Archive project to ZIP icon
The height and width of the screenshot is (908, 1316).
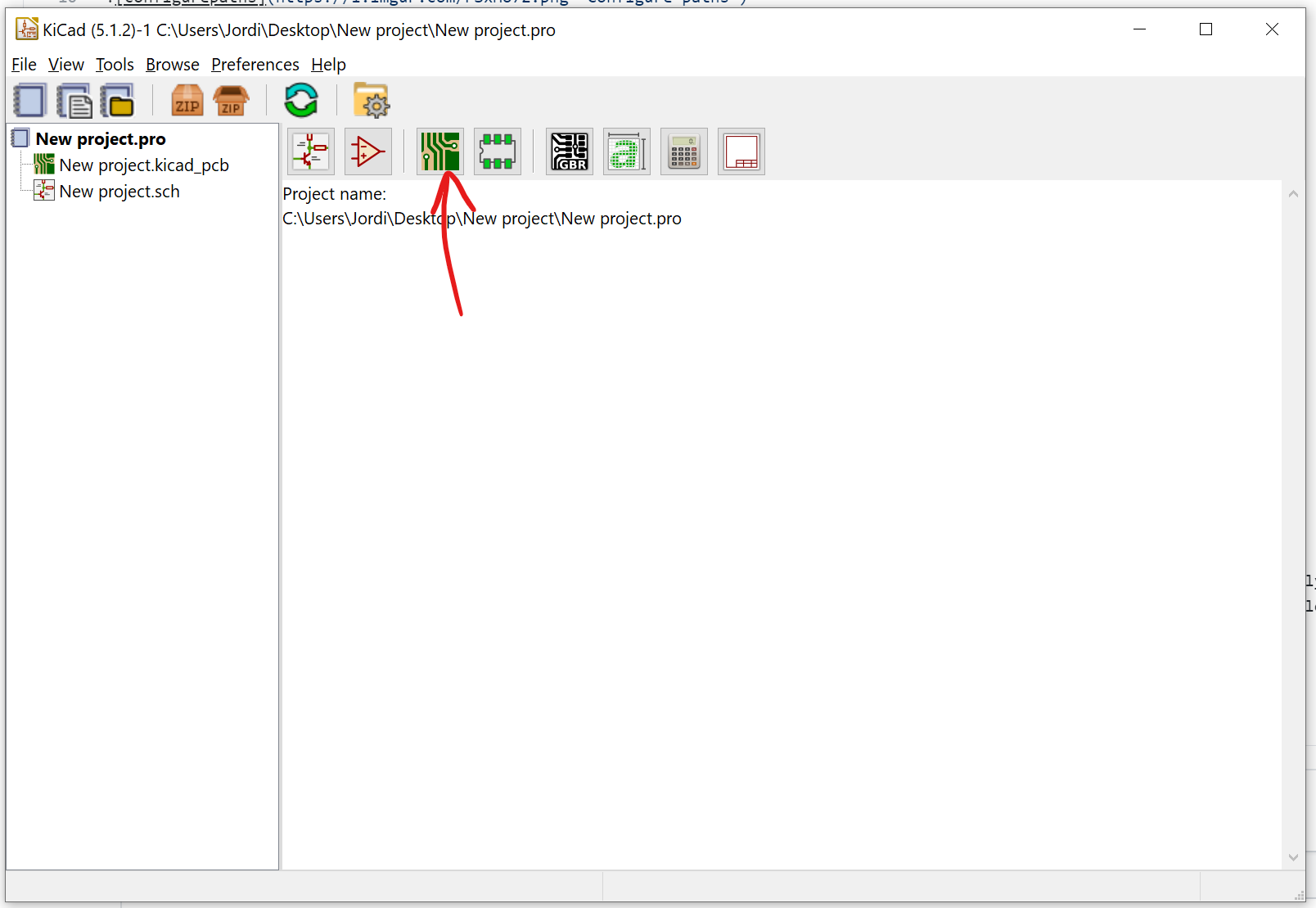tap(187, 101)
